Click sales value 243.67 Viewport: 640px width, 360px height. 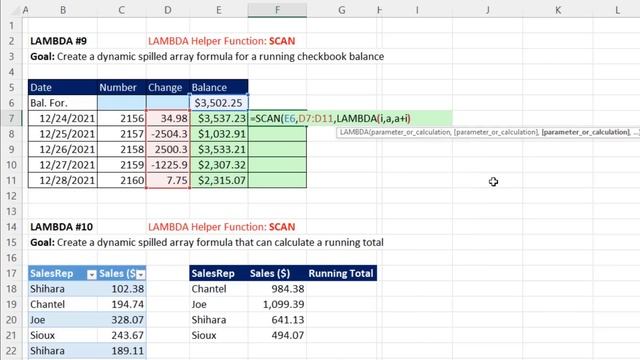tap(122, 336)
